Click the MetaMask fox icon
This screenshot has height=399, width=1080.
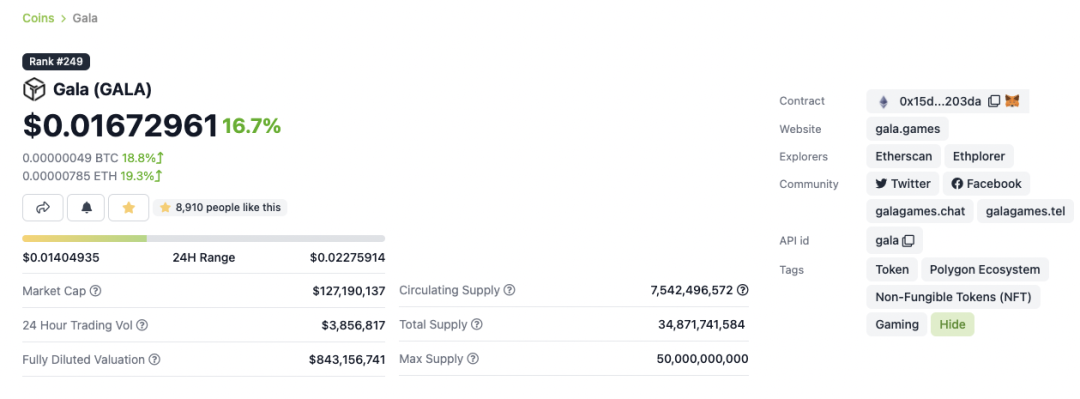tap(1012, 101)
